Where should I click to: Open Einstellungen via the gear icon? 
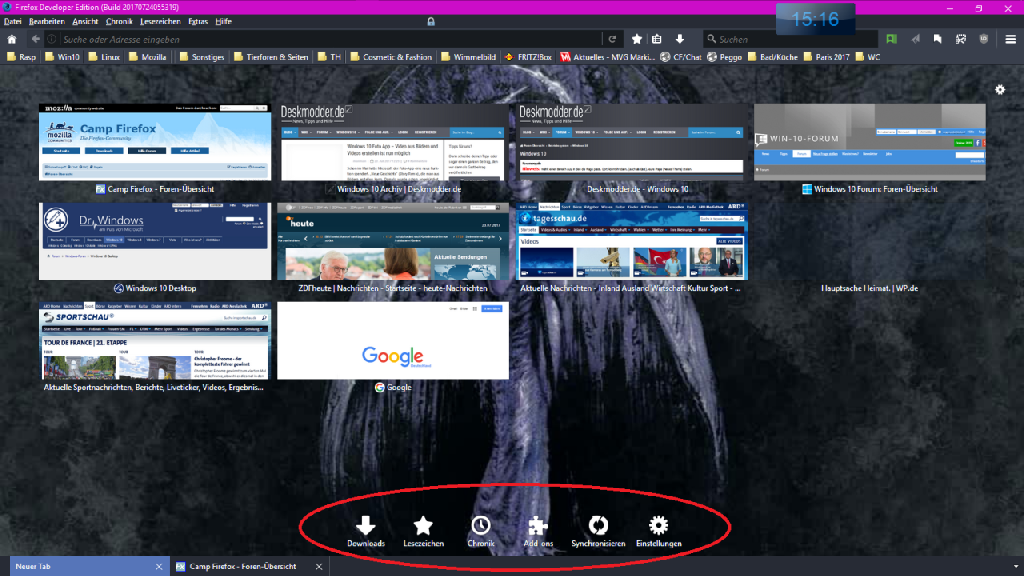click(x=658, y=526)
